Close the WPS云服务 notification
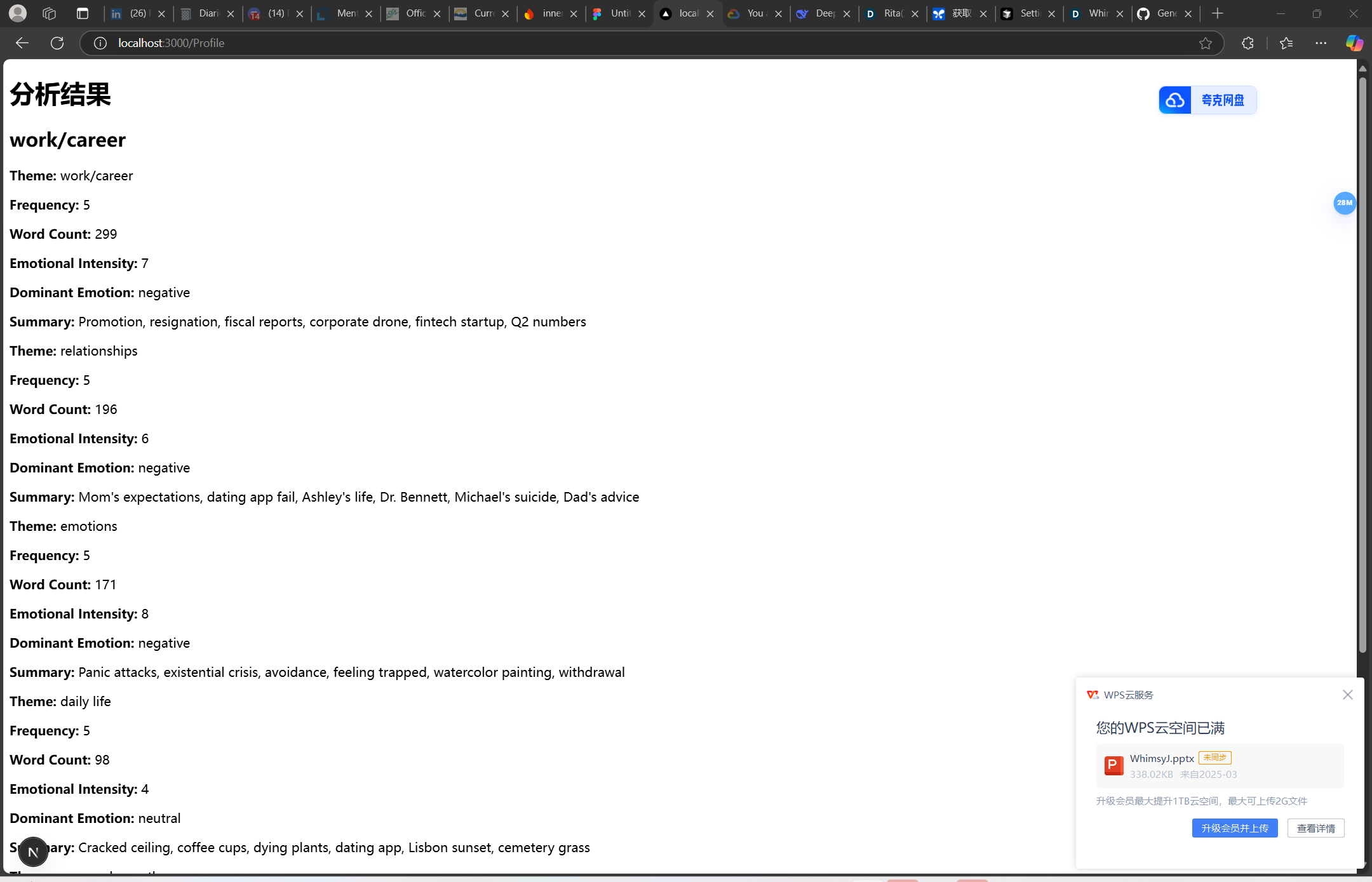The height and width of the screenshot is (882, 1372). click(1347, 695)
